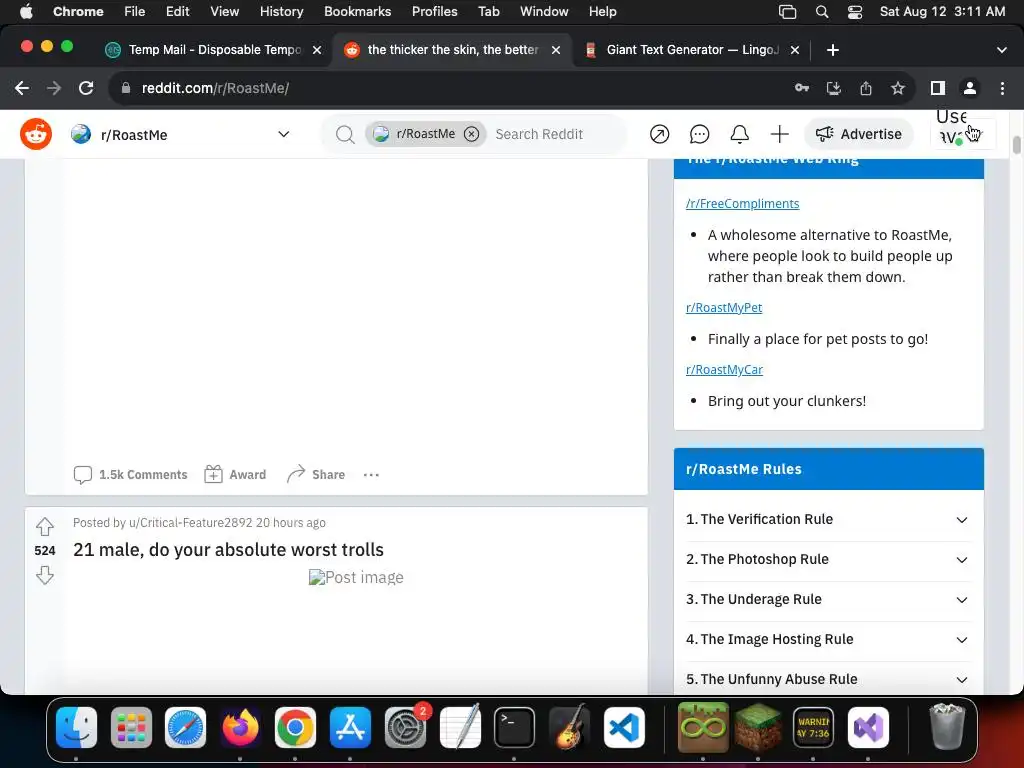
Task: Open the History menu
Action: (x=281, y=12)
